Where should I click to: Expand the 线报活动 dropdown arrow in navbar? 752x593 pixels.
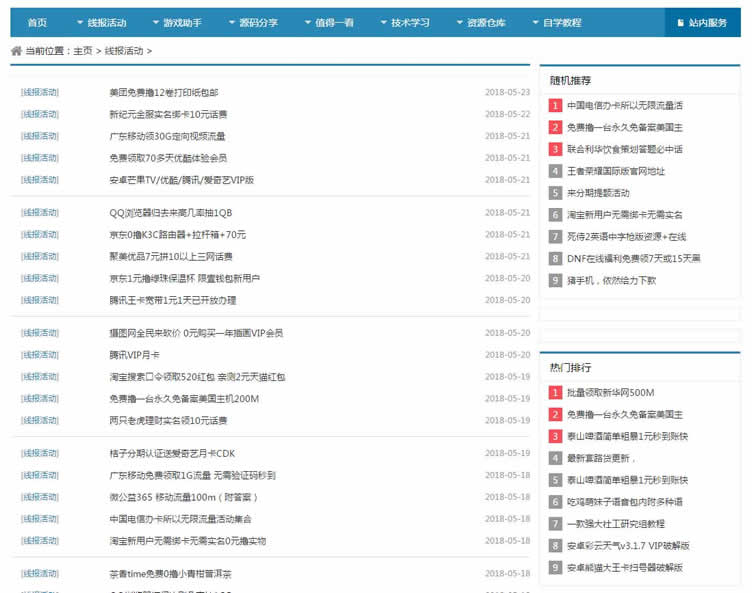click(x=80, y=22)
